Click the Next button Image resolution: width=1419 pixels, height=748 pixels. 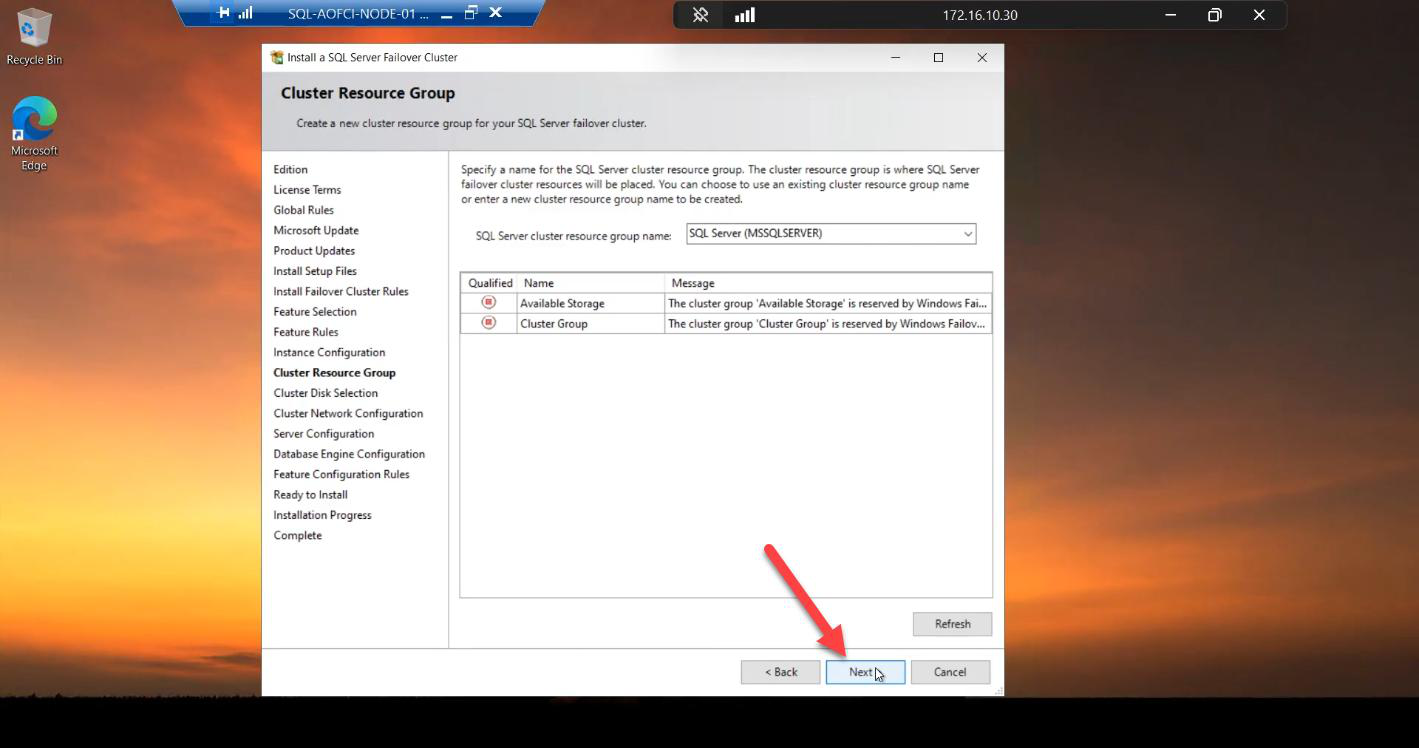(865, 672)
